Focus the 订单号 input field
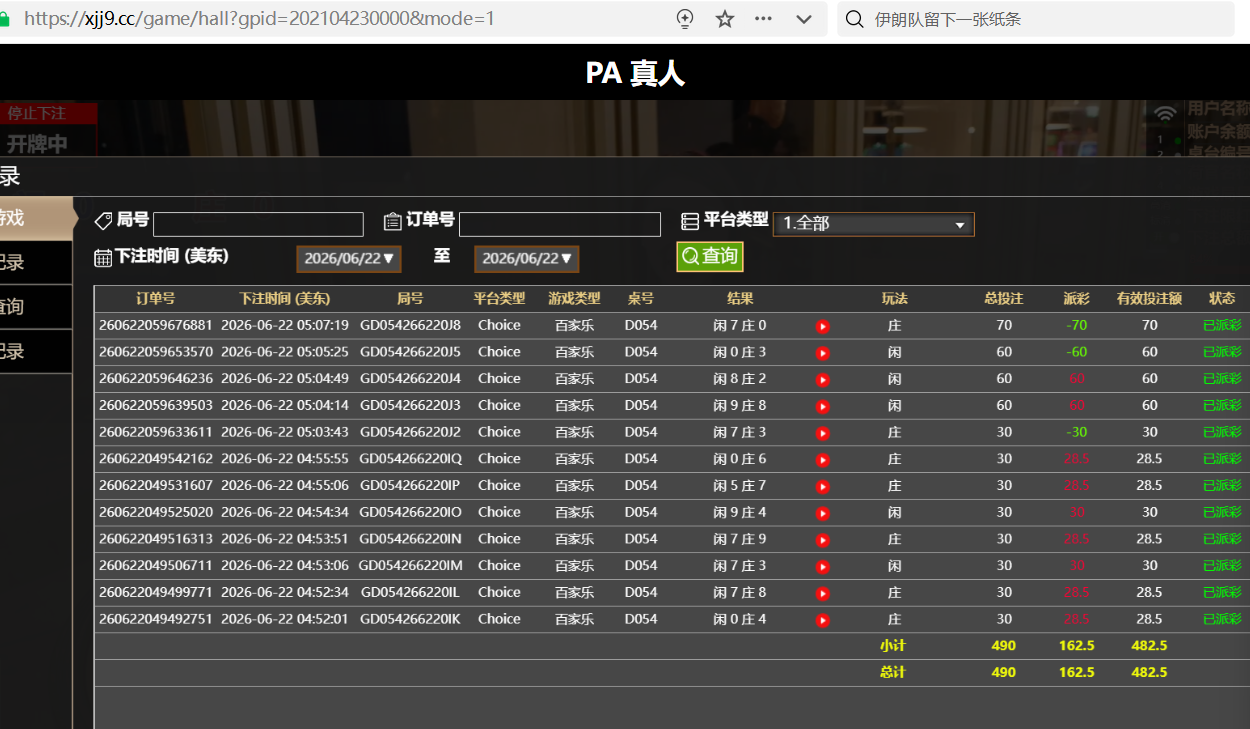This screenshot has width=1250, height=729. pos(560,224)
